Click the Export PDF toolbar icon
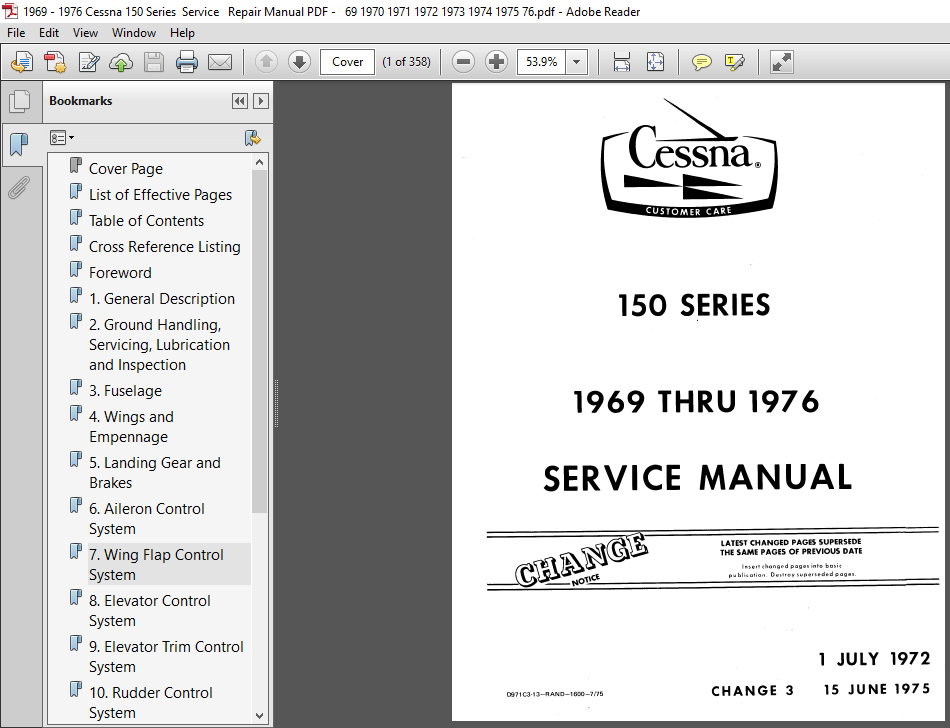Viewport: 950px width, 728px height. pyautogui.click(x=22, y=62)
